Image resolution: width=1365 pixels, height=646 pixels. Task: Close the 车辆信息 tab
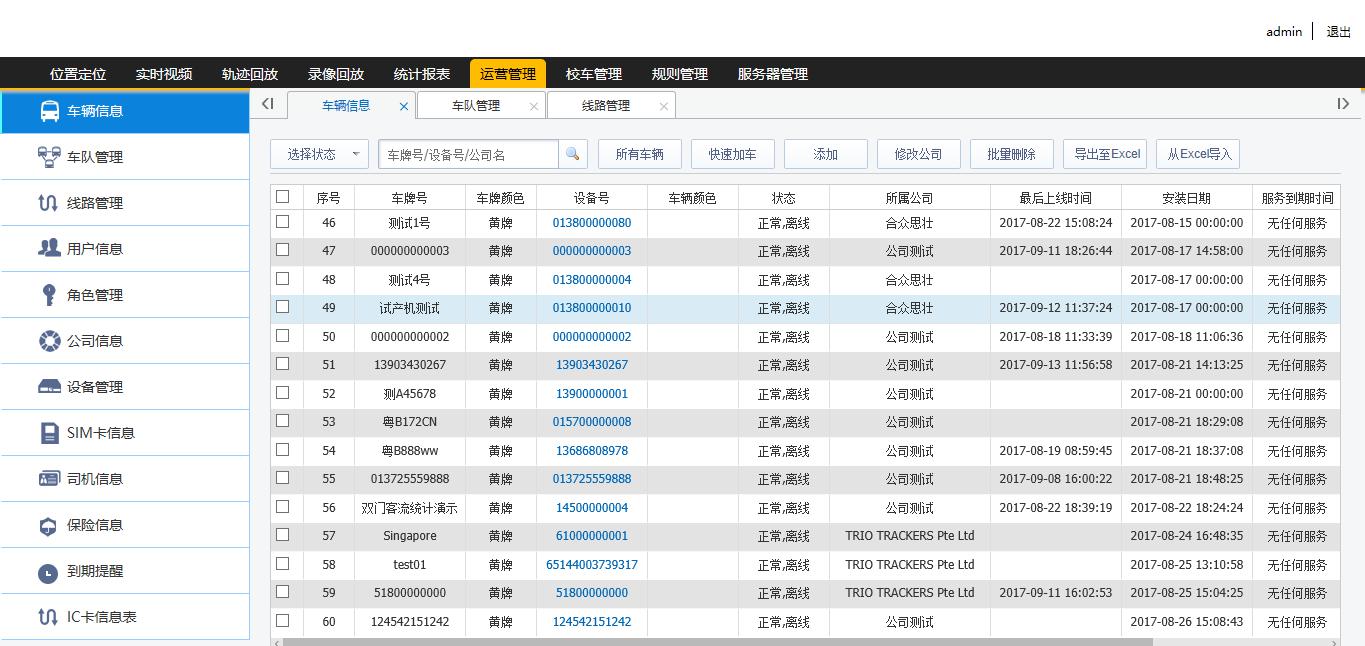(404, 106)
